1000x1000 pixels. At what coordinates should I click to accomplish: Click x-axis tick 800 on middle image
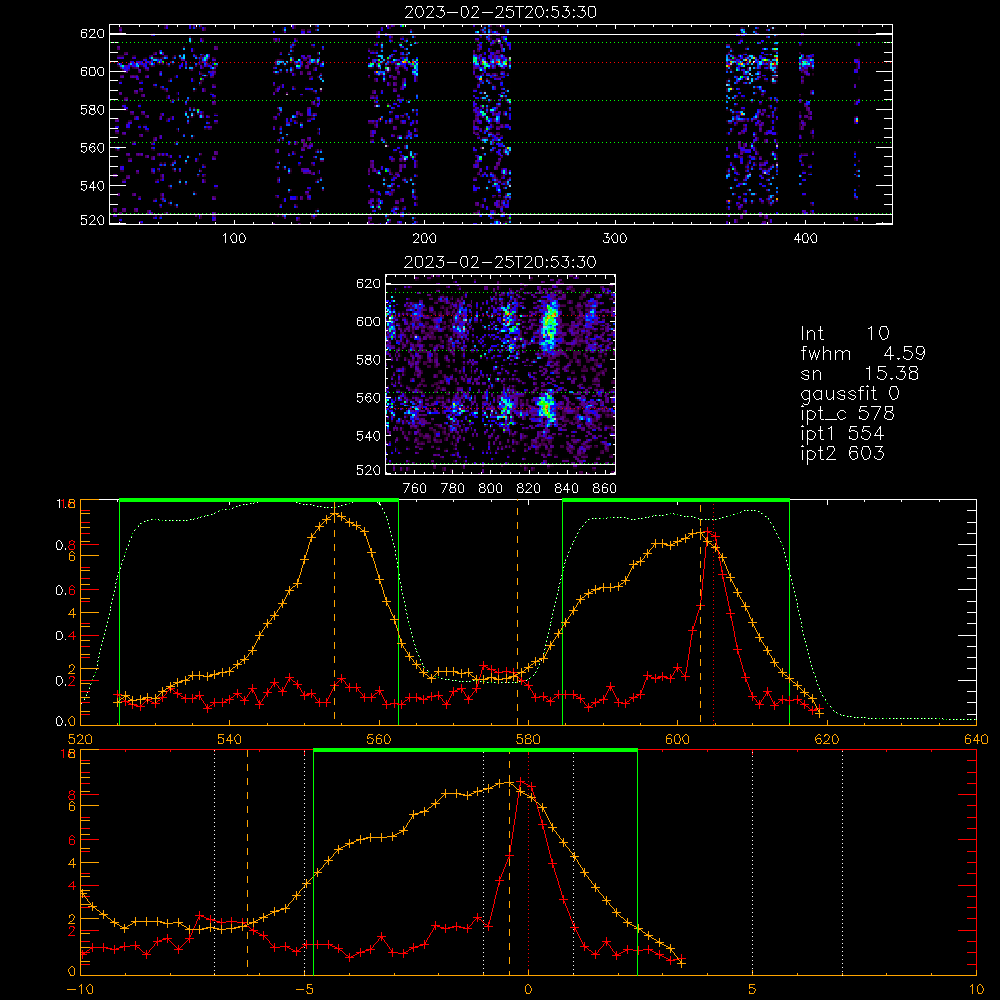tap(490, 489)
